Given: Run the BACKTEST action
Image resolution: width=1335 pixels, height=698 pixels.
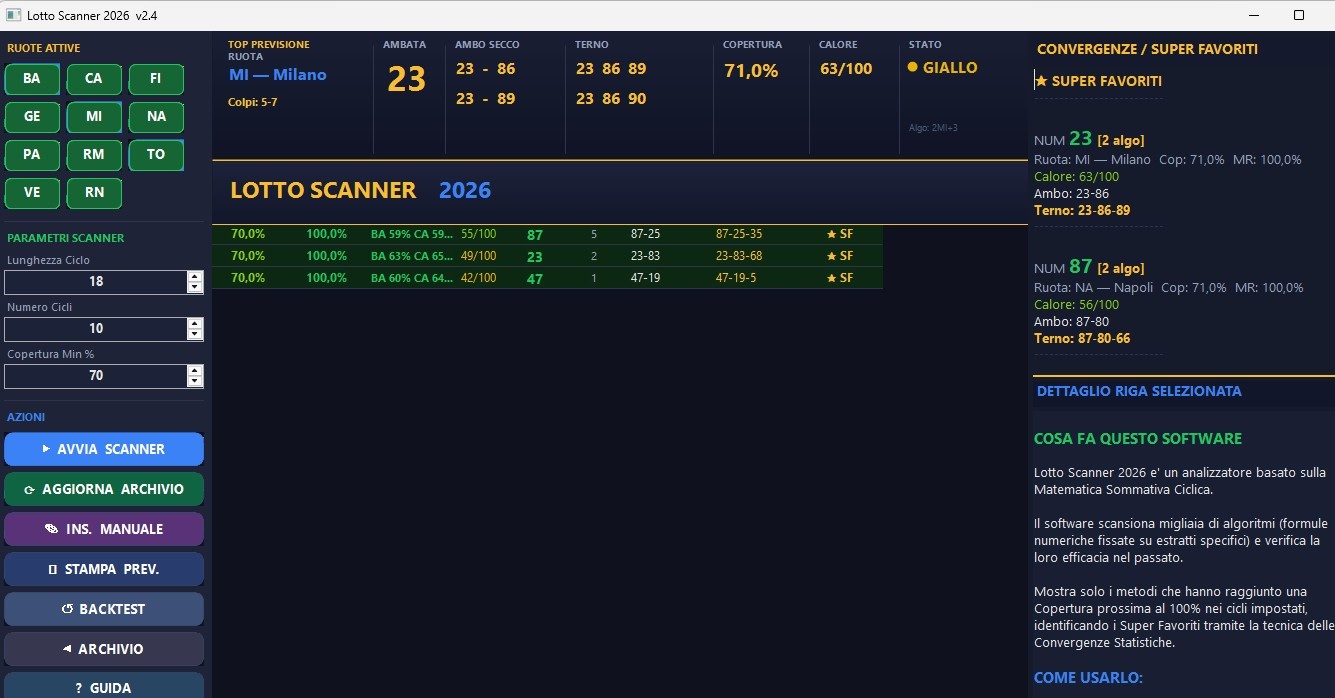Looking at the screenshot, I should tap(104, 609).
